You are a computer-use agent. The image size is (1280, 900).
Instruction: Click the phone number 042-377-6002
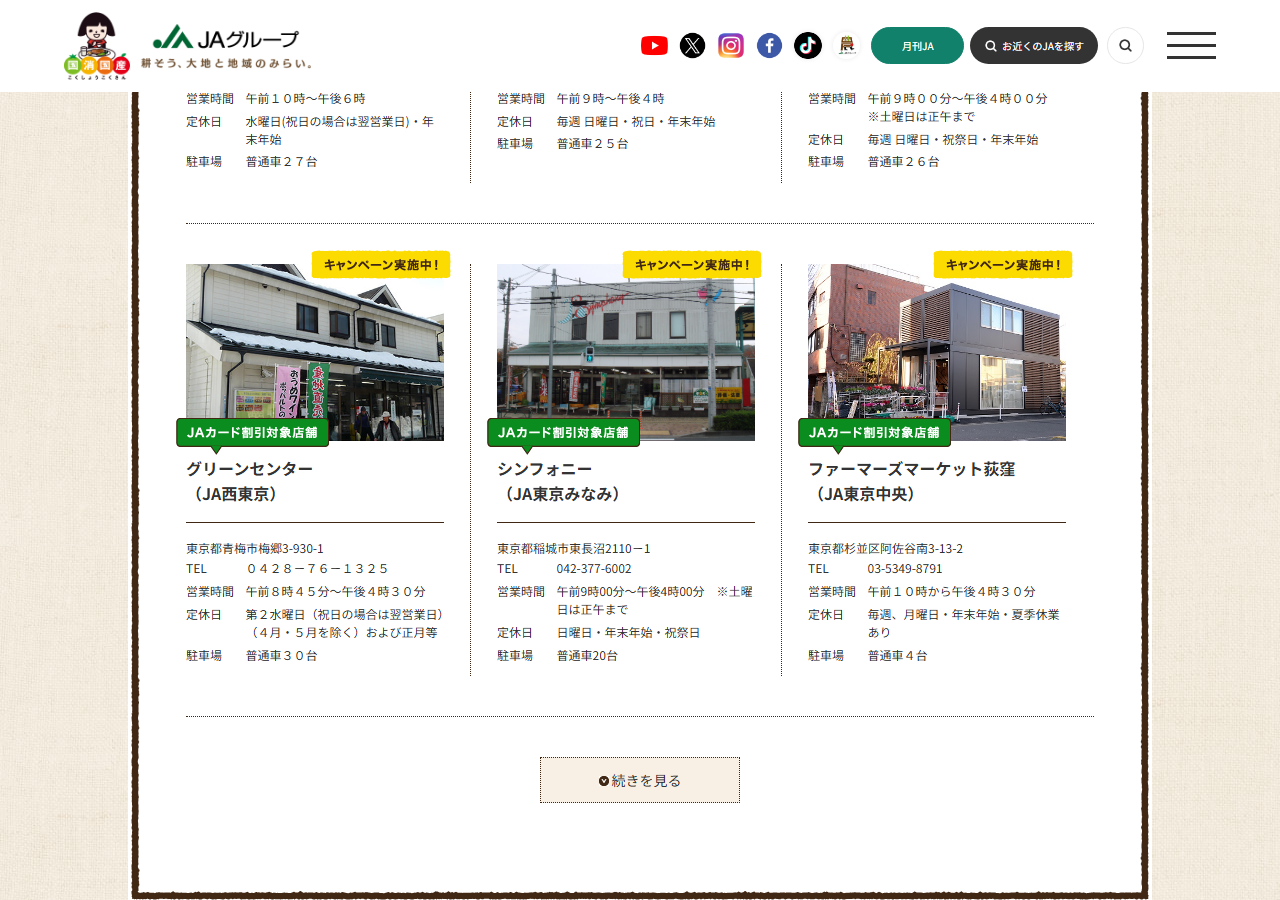pyautogui.click(x=594, y=568)
